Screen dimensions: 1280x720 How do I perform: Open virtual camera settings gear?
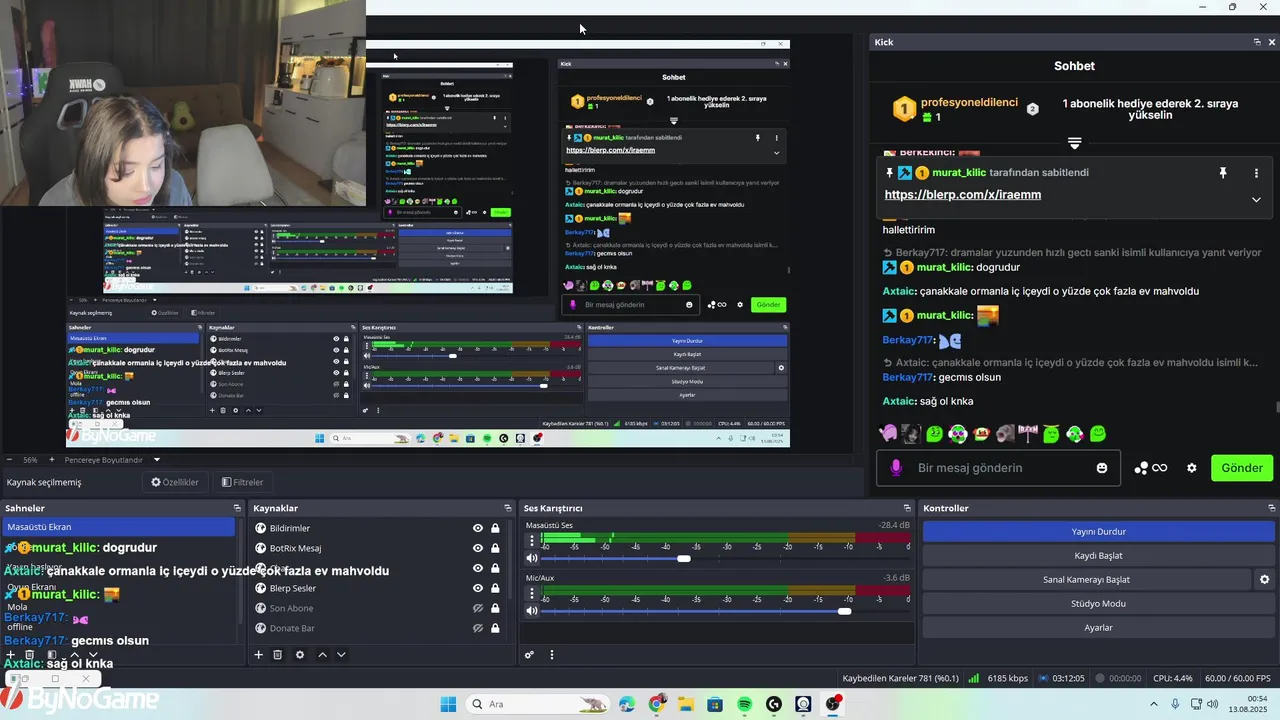tap(1264, 579)
